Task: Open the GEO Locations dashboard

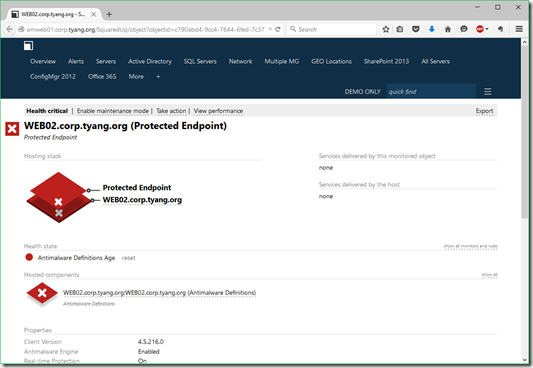Action: pos(331,61)
